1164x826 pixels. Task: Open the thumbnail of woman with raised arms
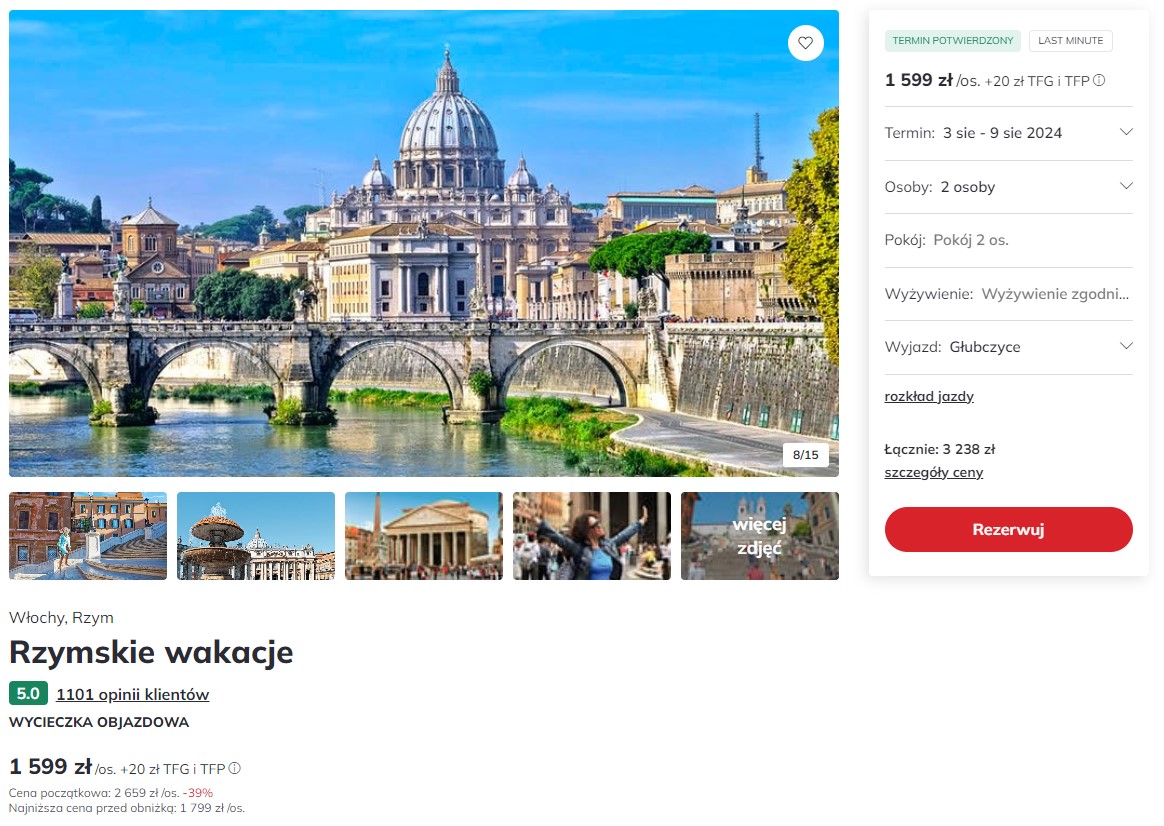click(x=592, y=536)
